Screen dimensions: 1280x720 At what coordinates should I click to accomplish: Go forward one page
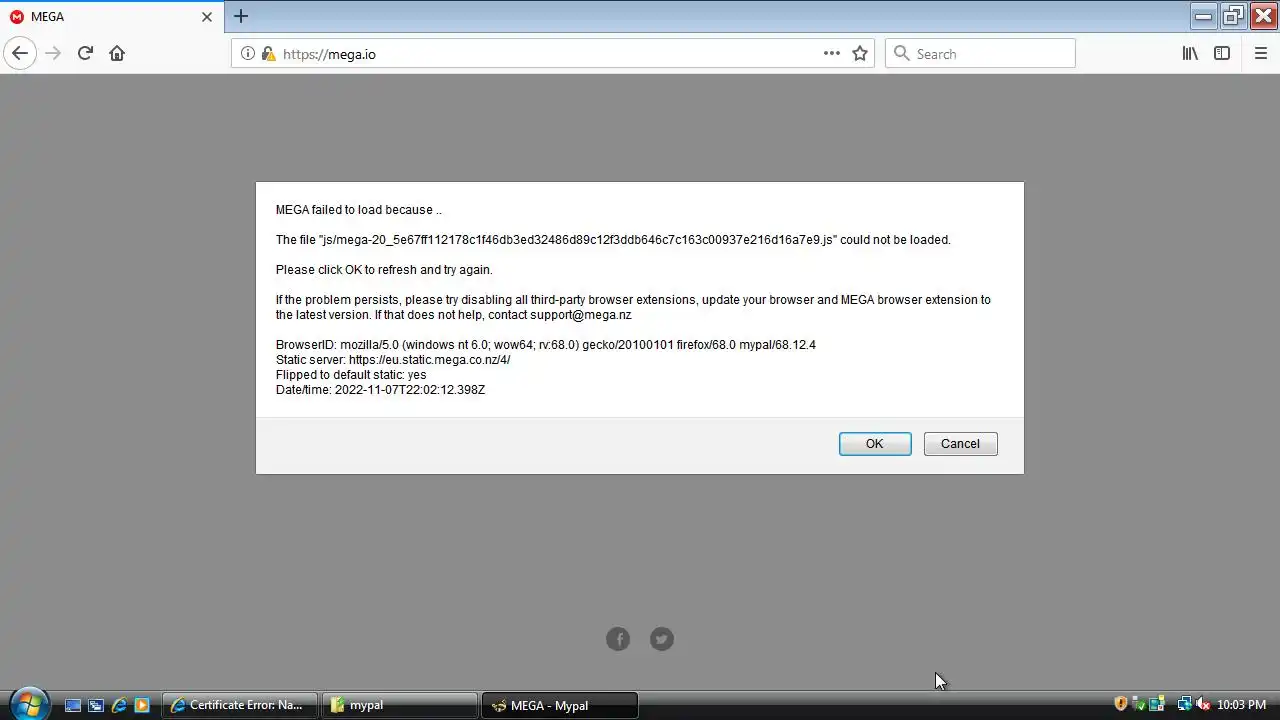(x=53, y=54)
